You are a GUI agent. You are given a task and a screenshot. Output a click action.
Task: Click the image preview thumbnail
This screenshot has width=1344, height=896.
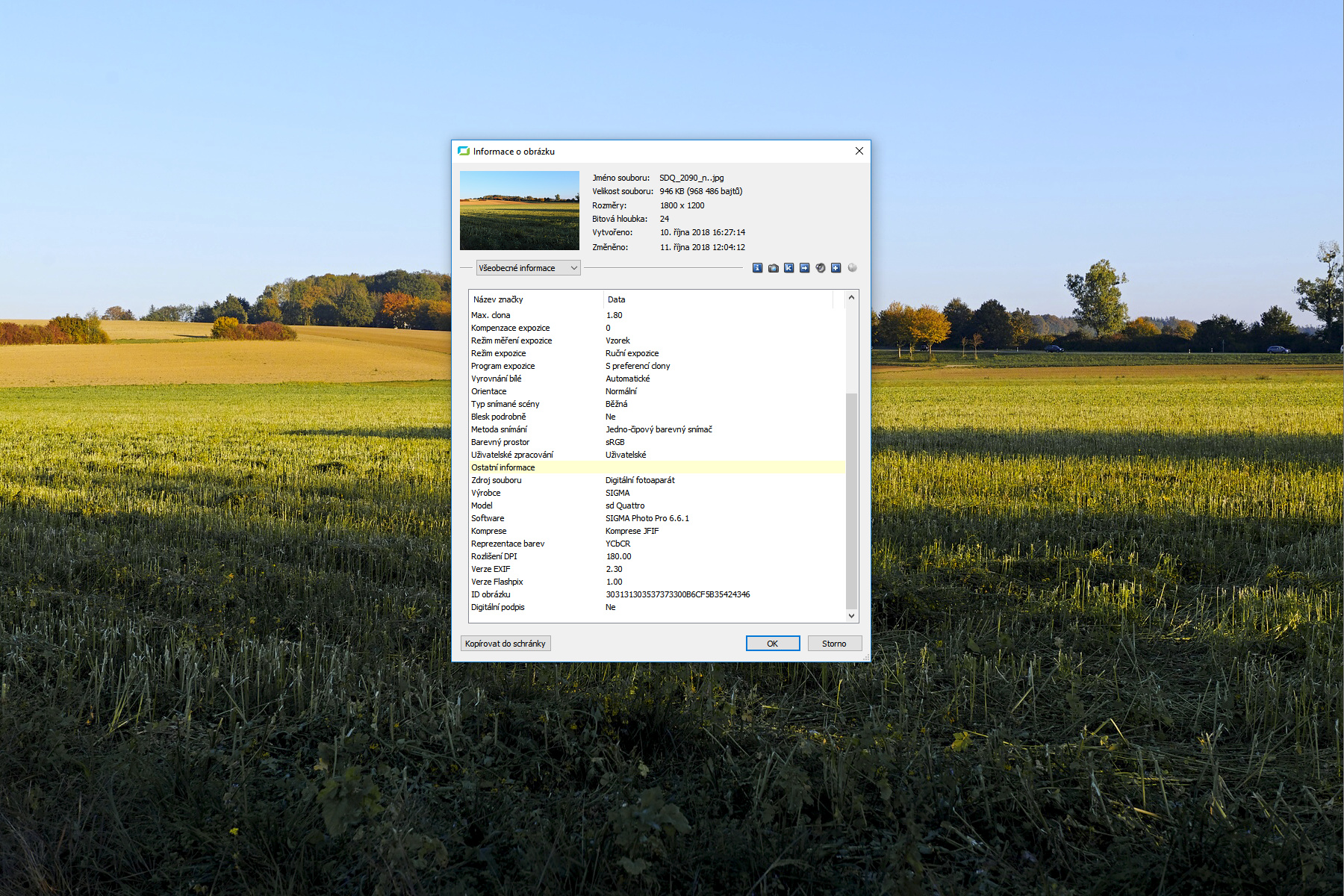(x=520, y=211)
